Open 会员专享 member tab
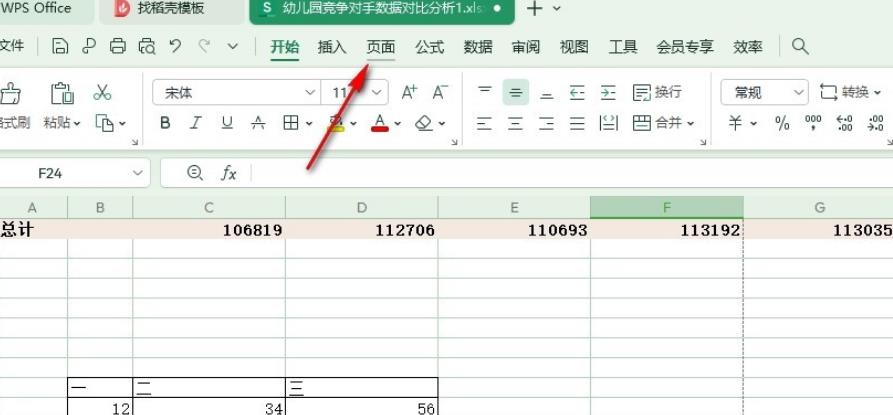This screenshot has width=893, height=415. pyautogui.click(x=685, y=47)
